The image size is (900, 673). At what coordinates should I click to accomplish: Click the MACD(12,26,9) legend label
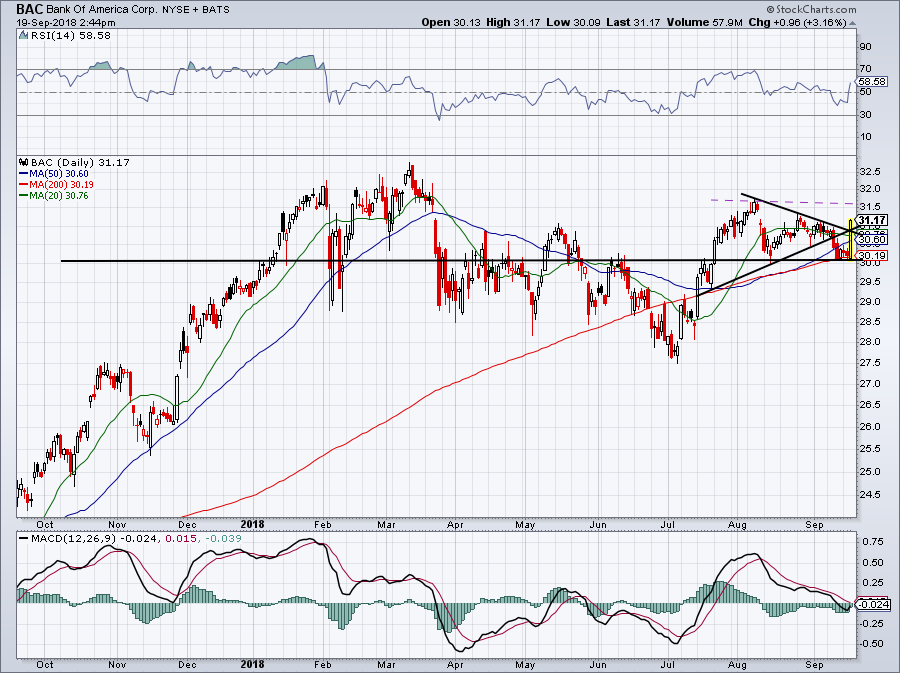(x=72, y=539)
